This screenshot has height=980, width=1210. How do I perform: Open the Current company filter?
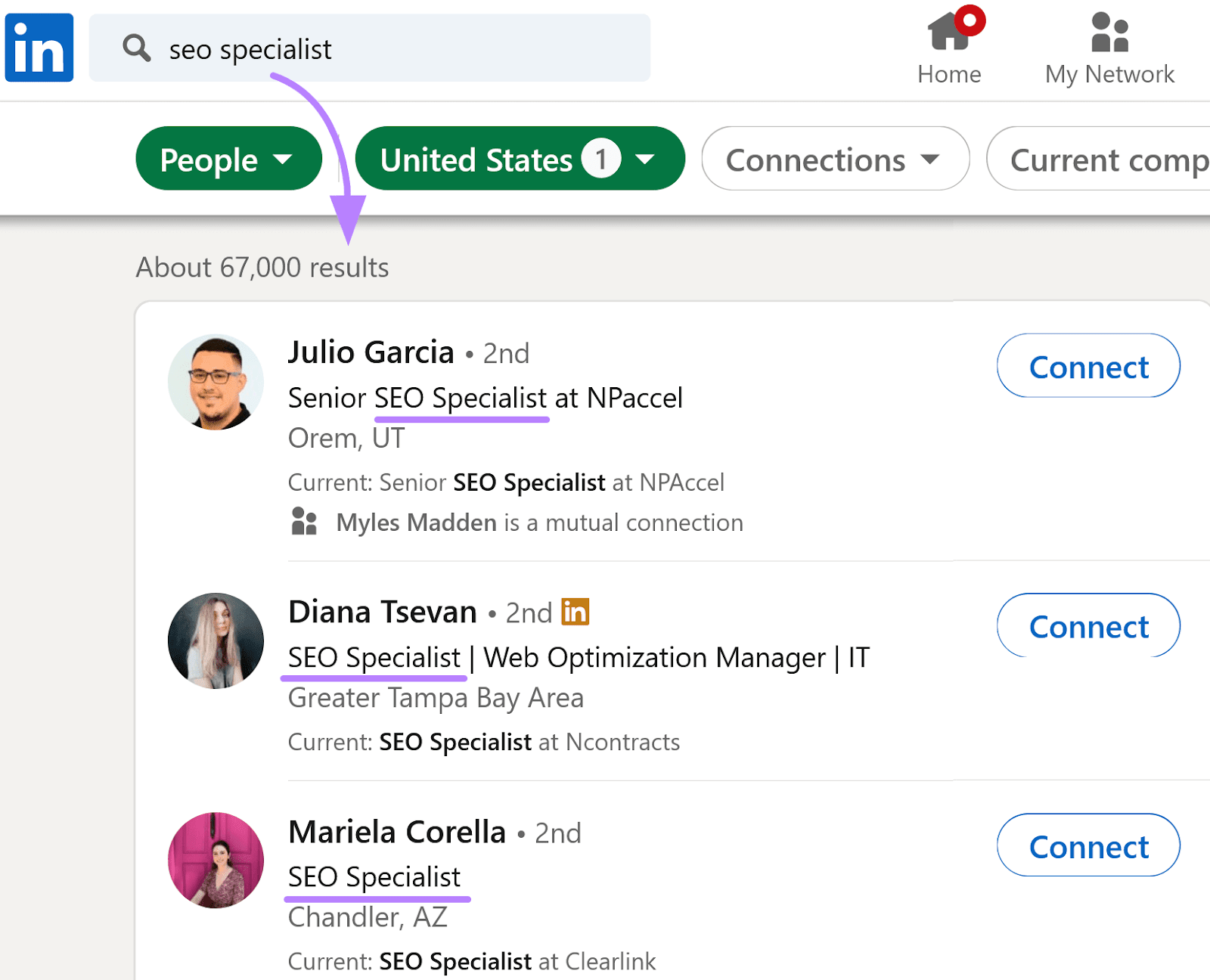1108,159
